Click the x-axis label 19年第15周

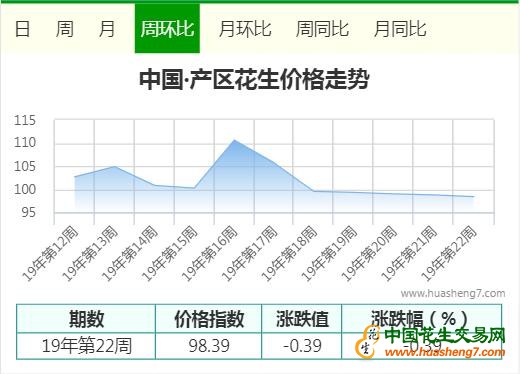point(170,253)
